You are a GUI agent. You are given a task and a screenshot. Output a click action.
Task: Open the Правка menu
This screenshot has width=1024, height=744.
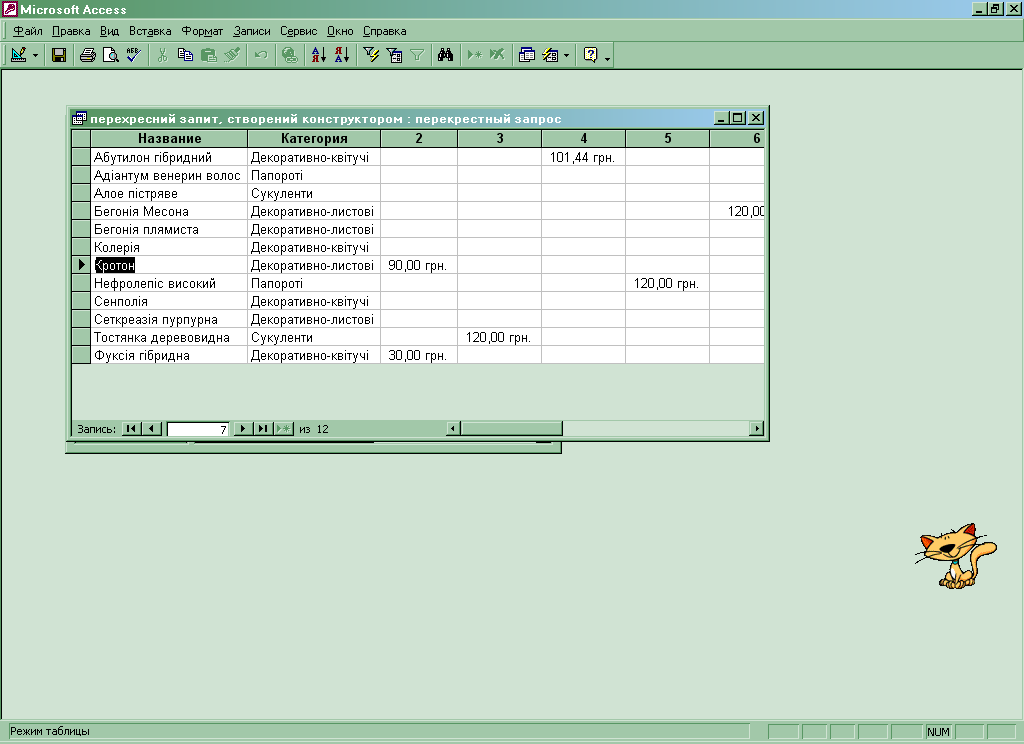pos(71,31)
